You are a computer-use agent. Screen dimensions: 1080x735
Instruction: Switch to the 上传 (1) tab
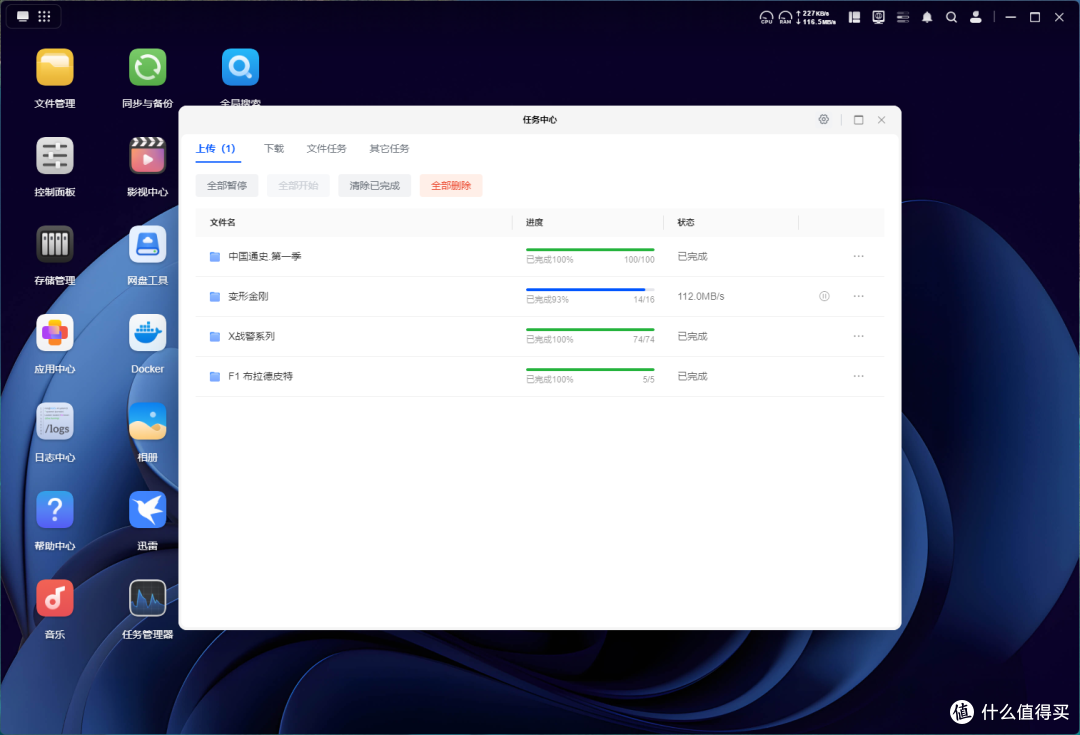pos(217,149)
